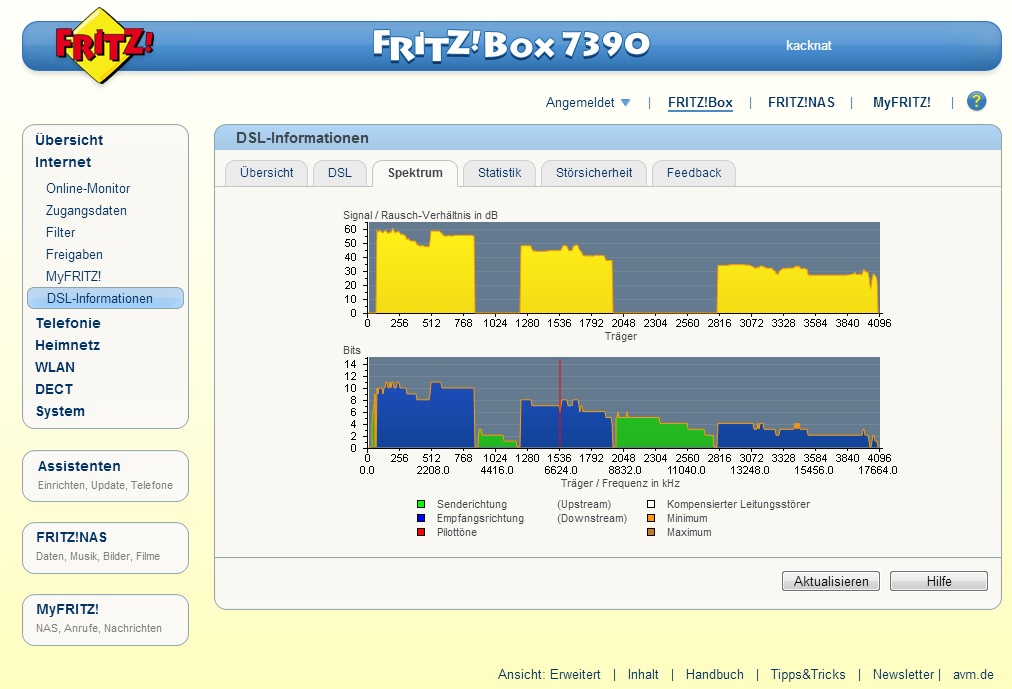The width and height of the screenshot is (1012, 689).
Task: Expand the Angemeldet dropdown arrow
Action: pos(625,103)
